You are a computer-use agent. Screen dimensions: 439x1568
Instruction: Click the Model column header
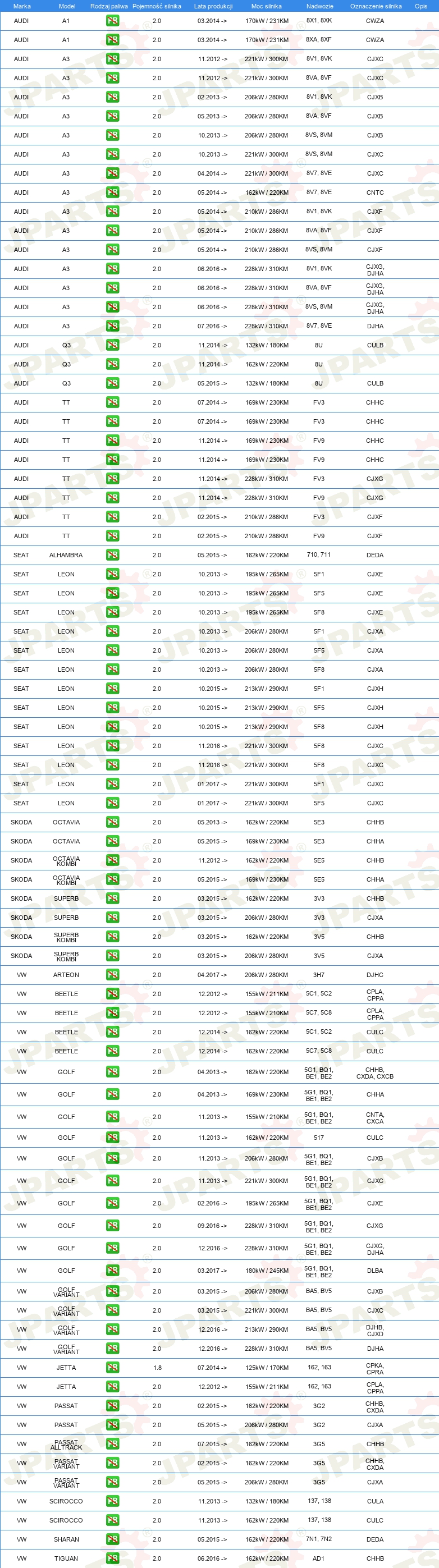pos(67,6)
